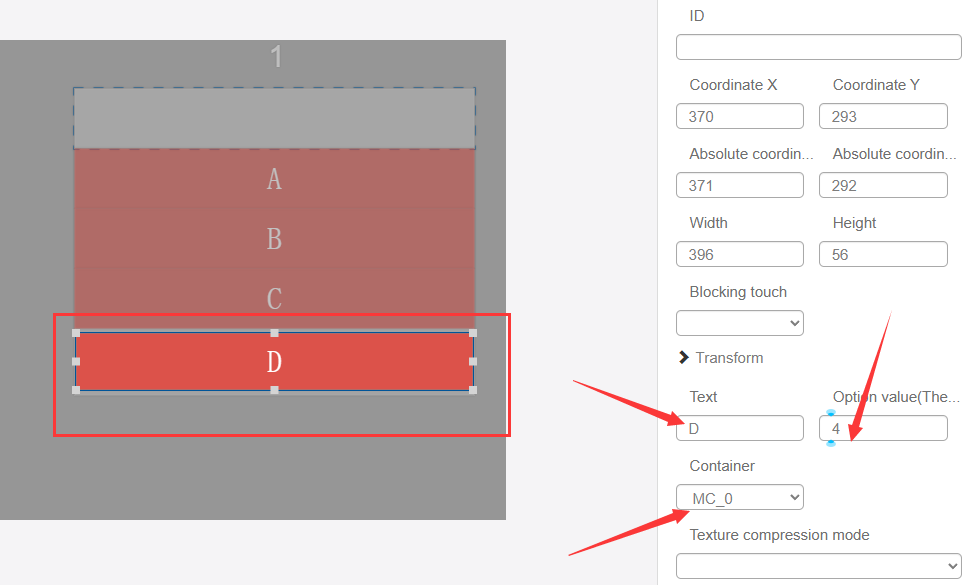Select option C in the canvas list
Image resolution: width=977 pixels, height=585 pixels.
(274, 298)
